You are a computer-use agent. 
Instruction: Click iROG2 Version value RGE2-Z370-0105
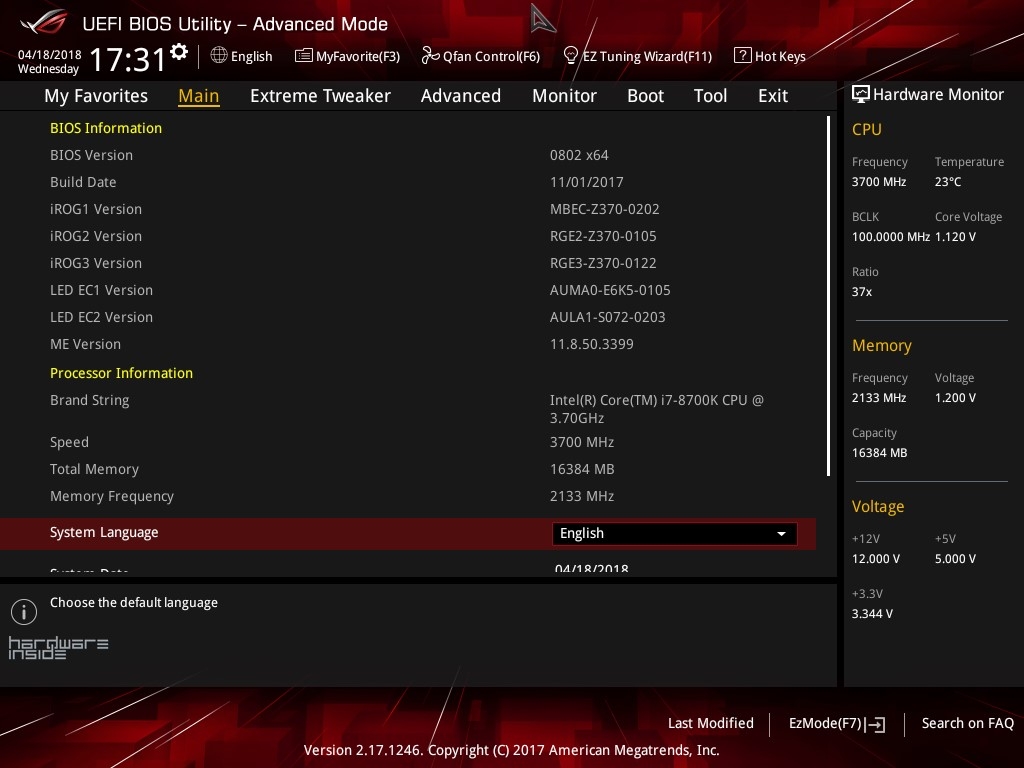click(603, 236)
